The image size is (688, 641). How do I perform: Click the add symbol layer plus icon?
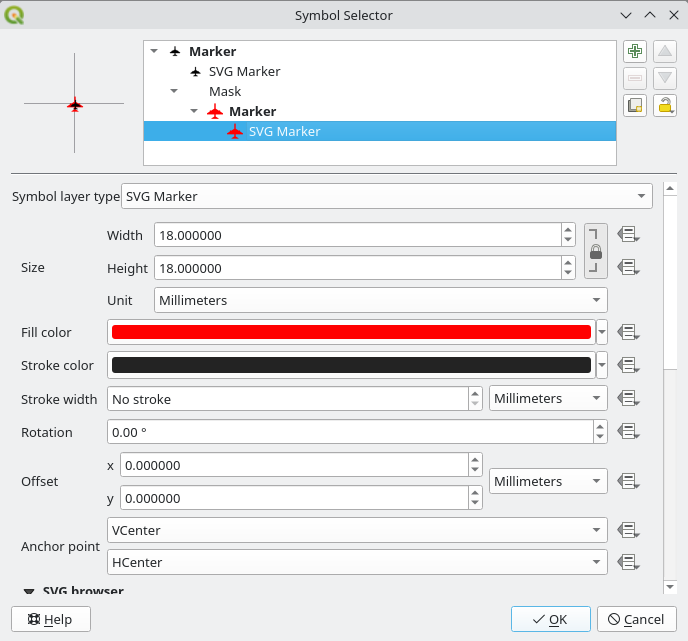click(634, 52)
